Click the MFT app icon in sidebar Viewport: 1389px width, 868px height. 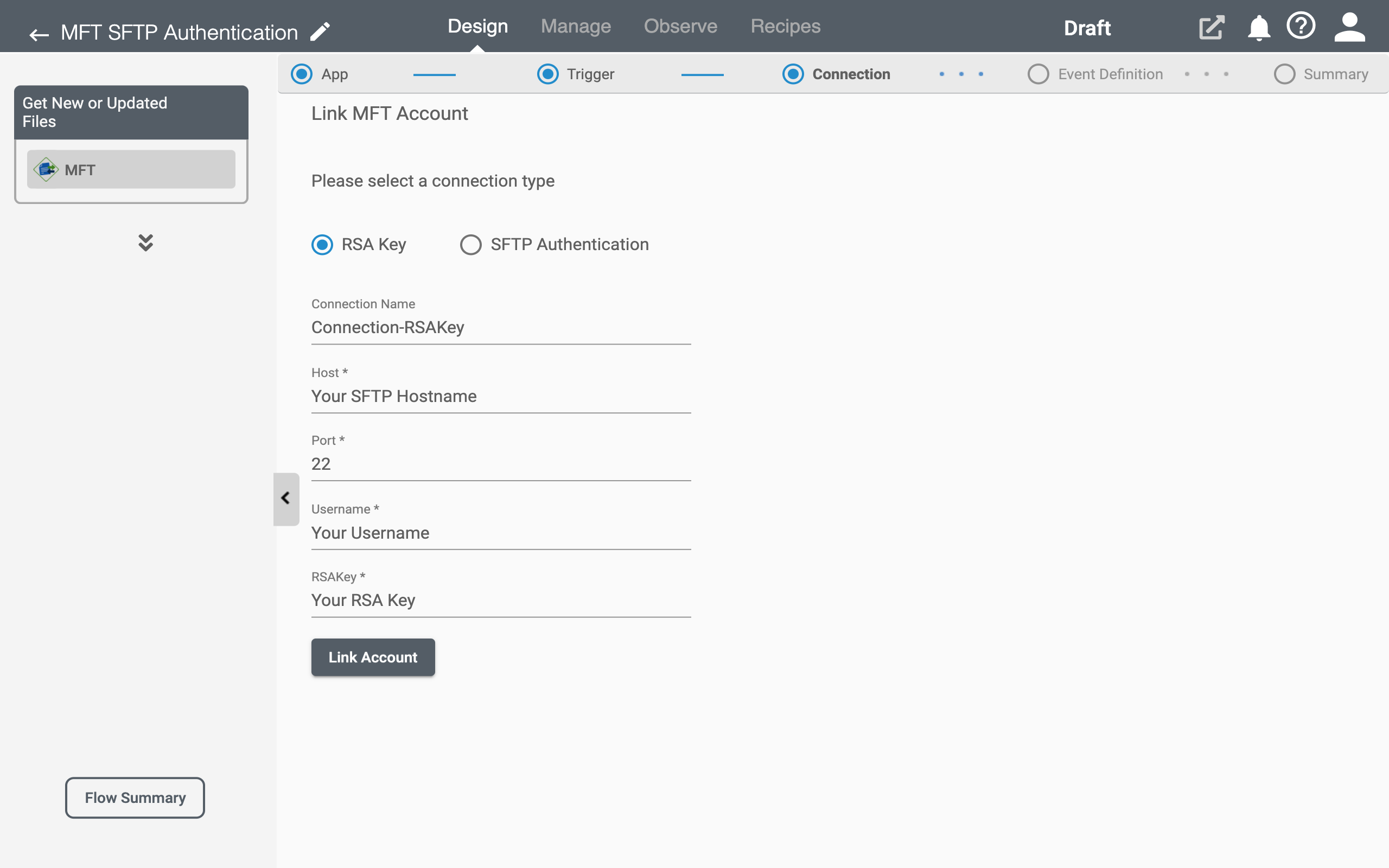[46, 169]
